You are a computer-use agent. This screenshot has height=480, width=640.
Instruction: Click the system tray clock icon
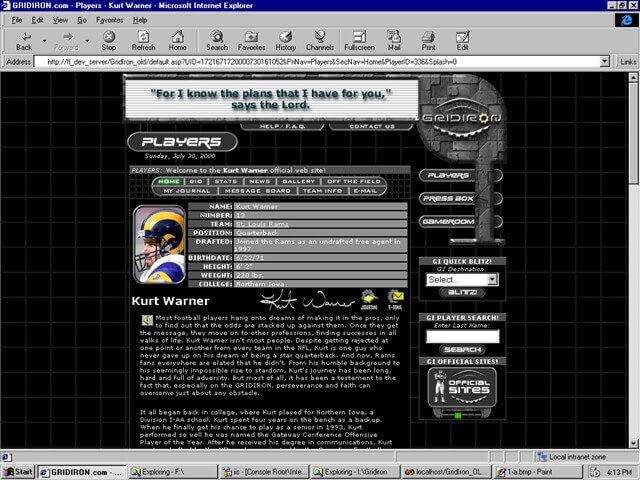595,472
